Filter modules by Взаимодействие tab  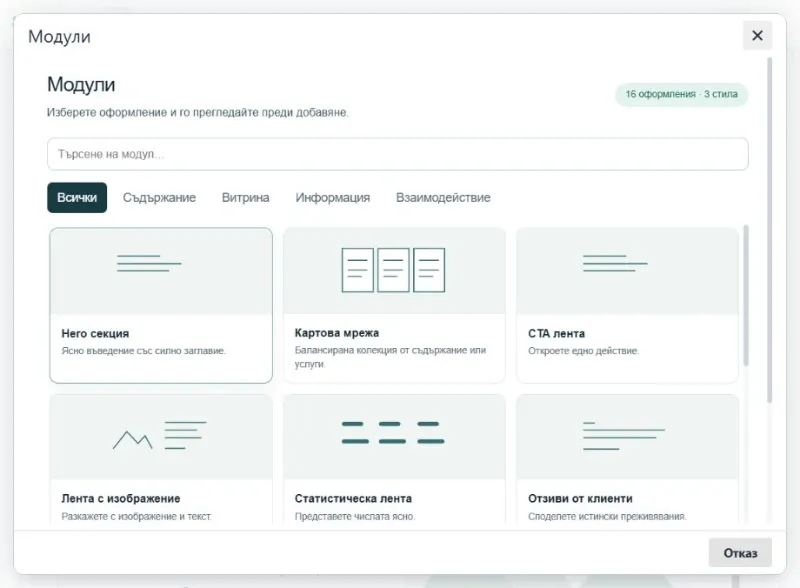[443, 198]
